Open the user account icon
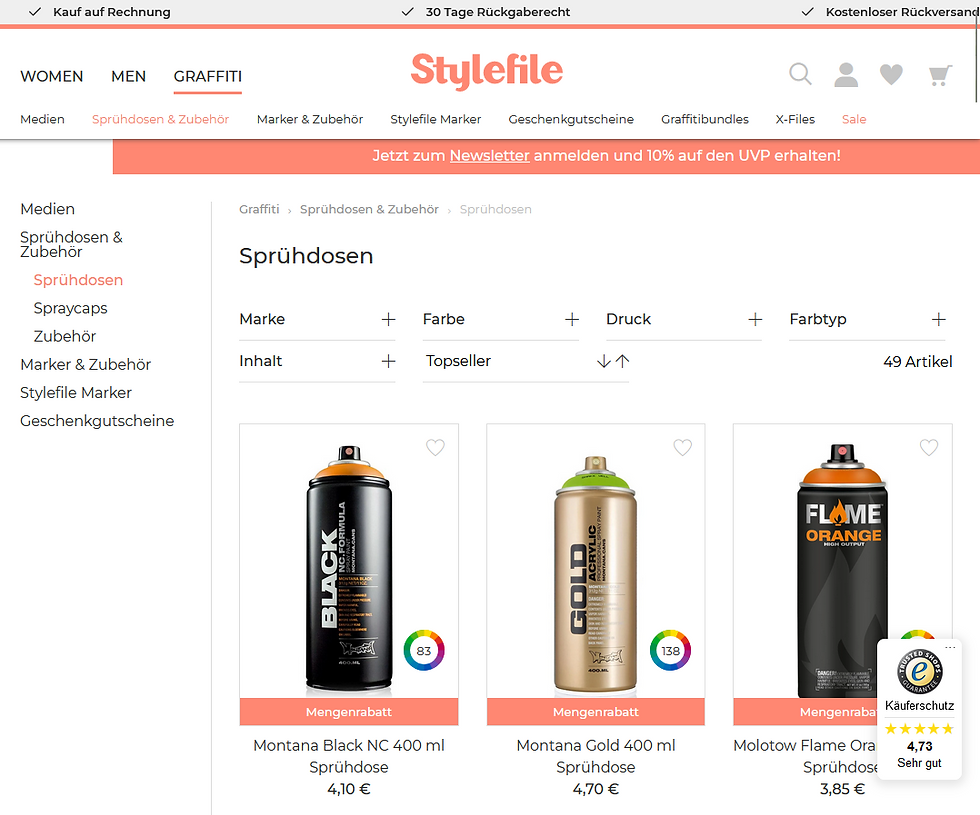The image size is (980, 815). click(846, 74)
